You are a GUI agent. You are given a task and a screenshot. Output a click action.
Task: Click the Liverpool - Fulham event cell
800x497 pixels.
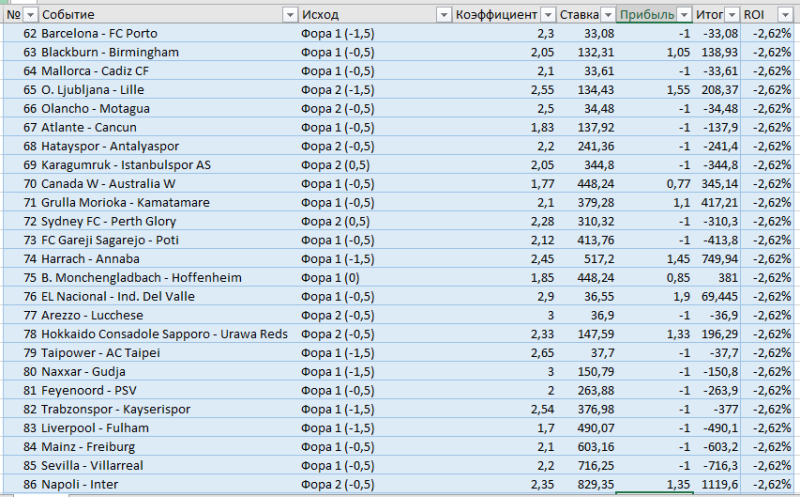click(x=89, y=428)
